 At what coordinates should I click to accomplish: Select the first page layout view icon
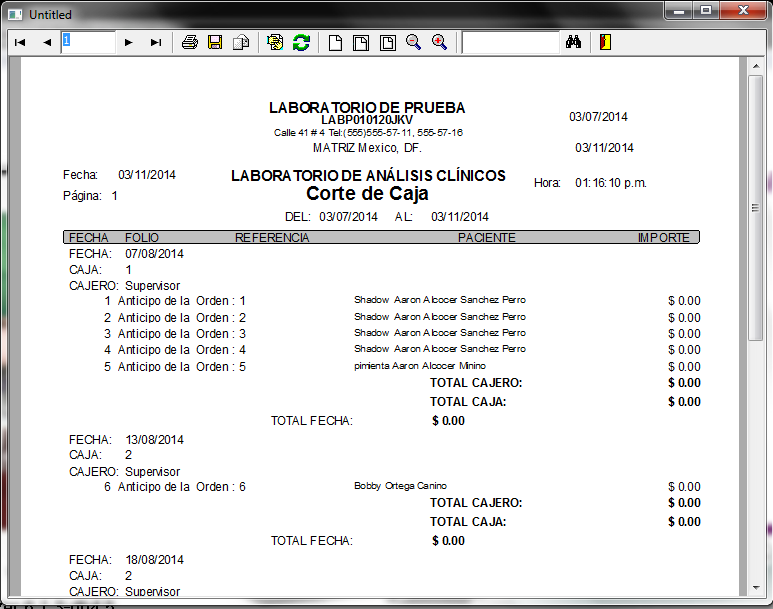(336, 42)
